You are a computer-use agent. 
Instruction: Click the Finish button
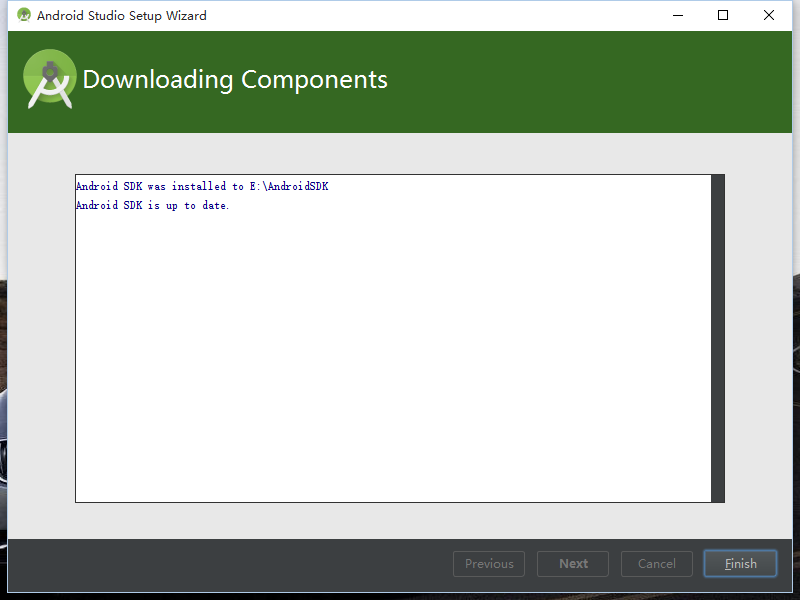click(x=740, y=564)
